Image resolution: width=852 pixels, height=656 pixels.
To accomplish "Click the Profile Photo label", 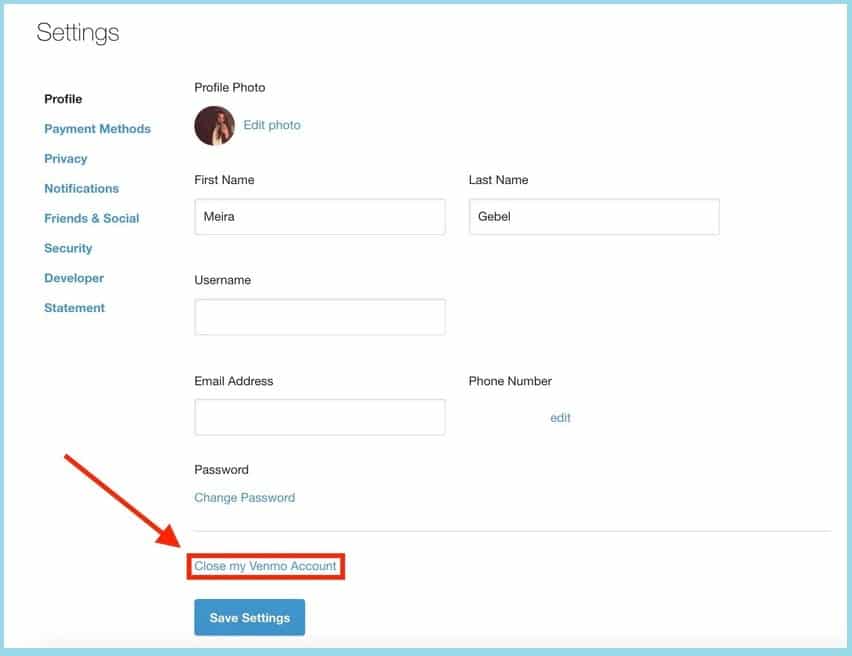I will pos(230,88).
